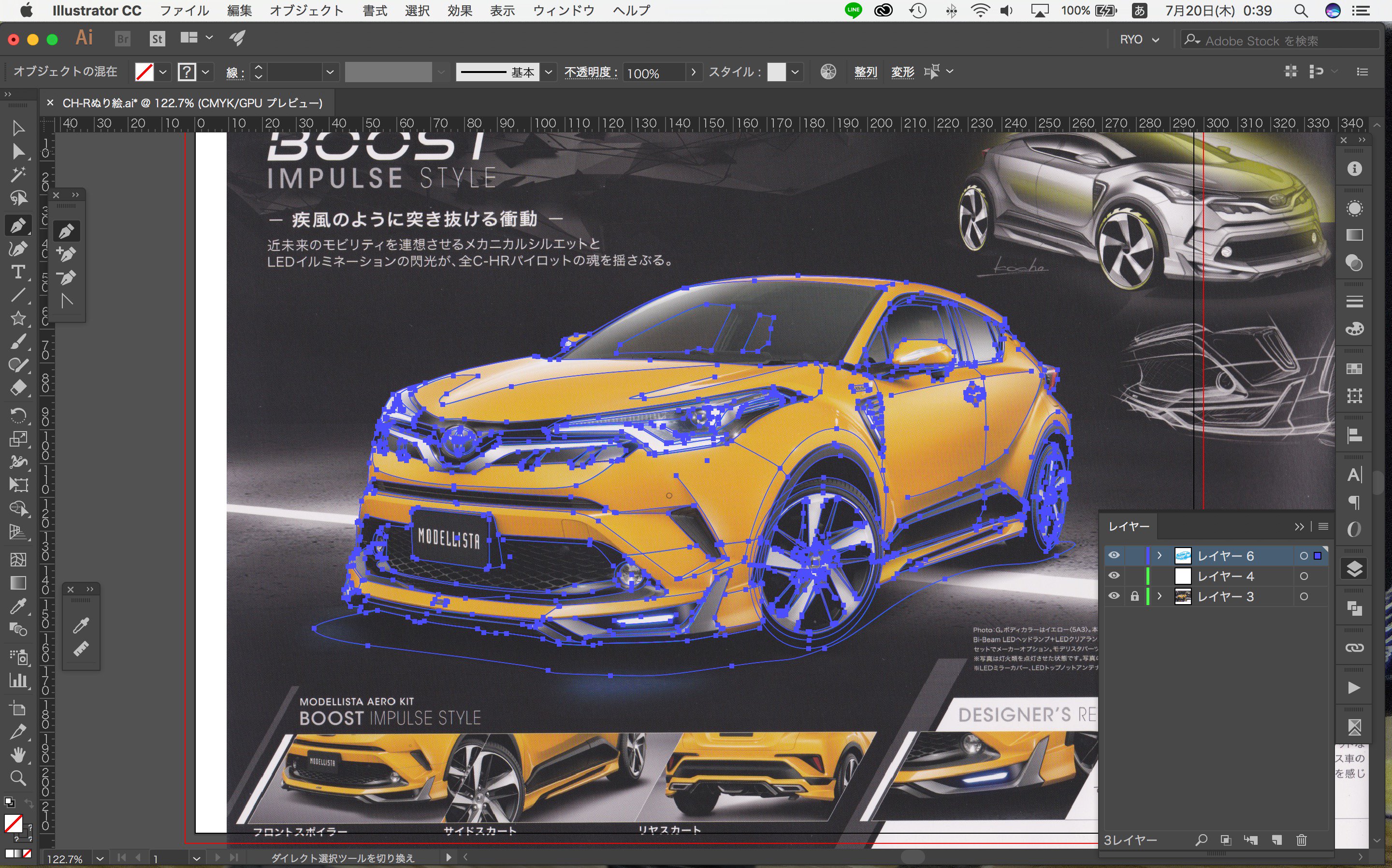Open the Actions play dock icon
Image resolution: width=1392 pixels, height=868 pixels.
[1354, 688]
